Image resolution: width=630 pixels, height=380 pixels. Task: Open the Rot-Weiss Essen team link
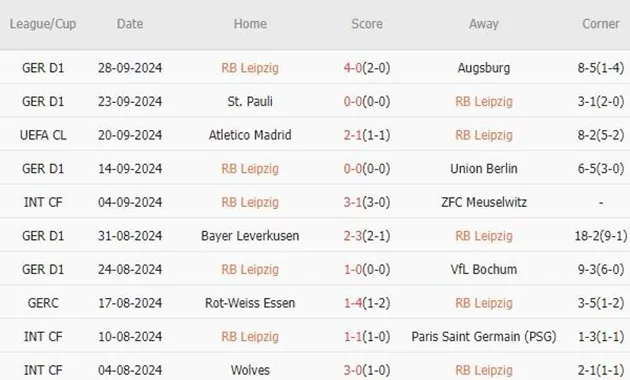[x=250, y=303]
